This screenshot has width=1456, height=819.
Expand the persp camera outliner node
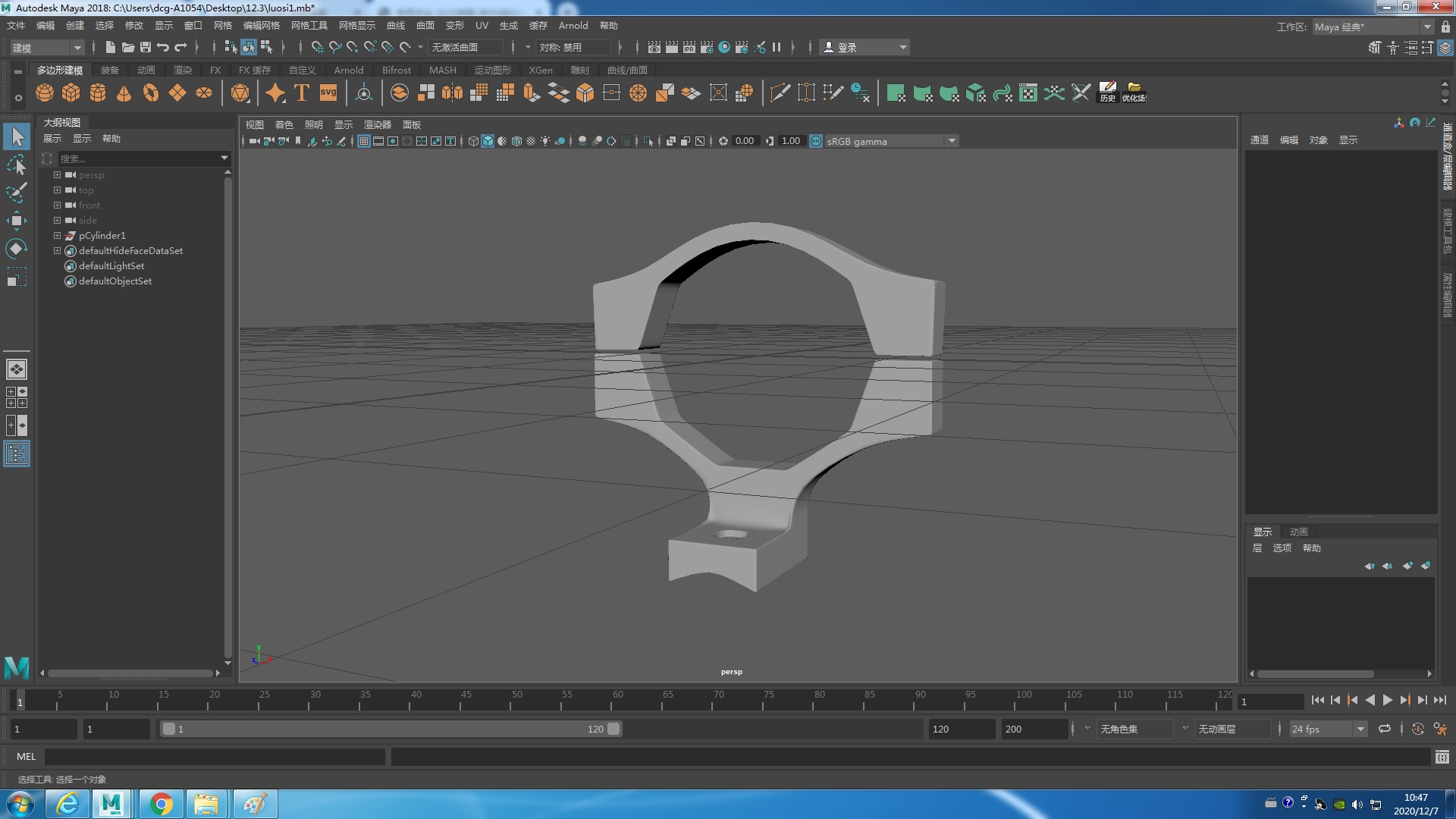pyautogui.click(x=57, y=174)
